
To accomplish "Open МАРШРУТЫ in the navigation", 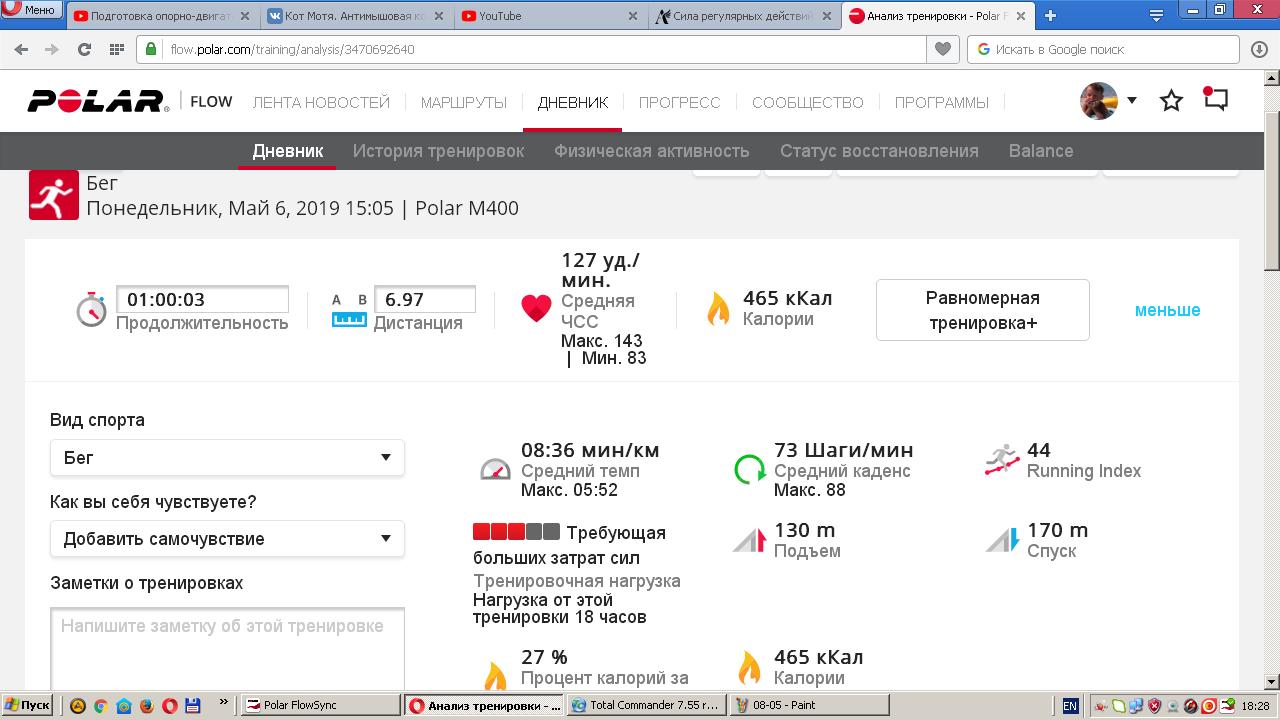I will coord(464,102).
